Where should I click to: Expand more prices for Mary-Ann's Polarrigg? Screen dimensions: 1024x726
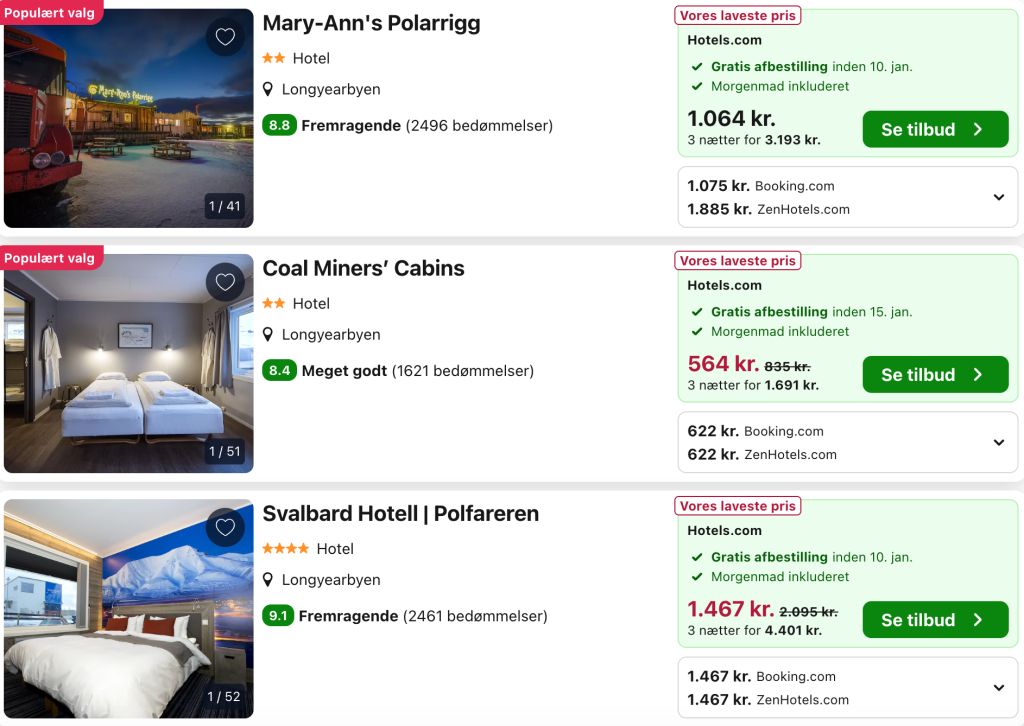(x=998, y=197)
